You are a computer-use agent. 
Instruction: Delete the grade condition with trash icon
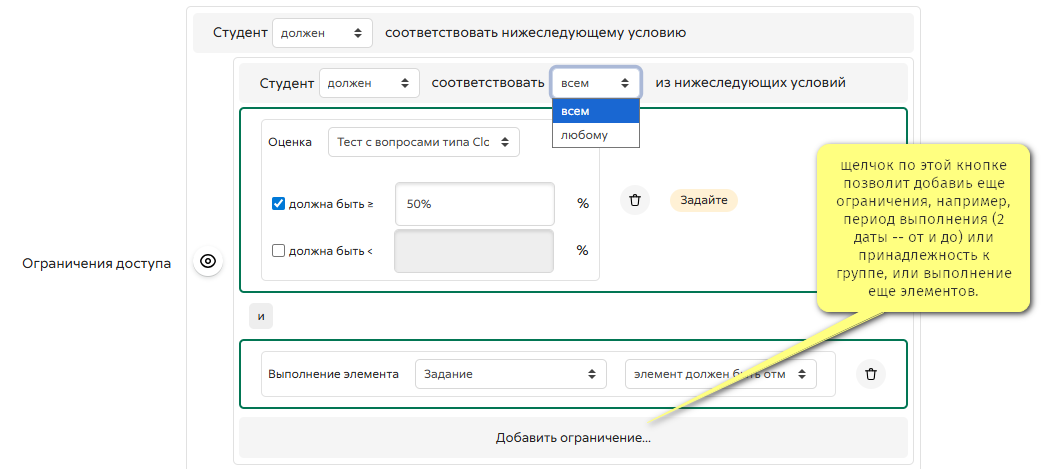click(x=634, y=201)
